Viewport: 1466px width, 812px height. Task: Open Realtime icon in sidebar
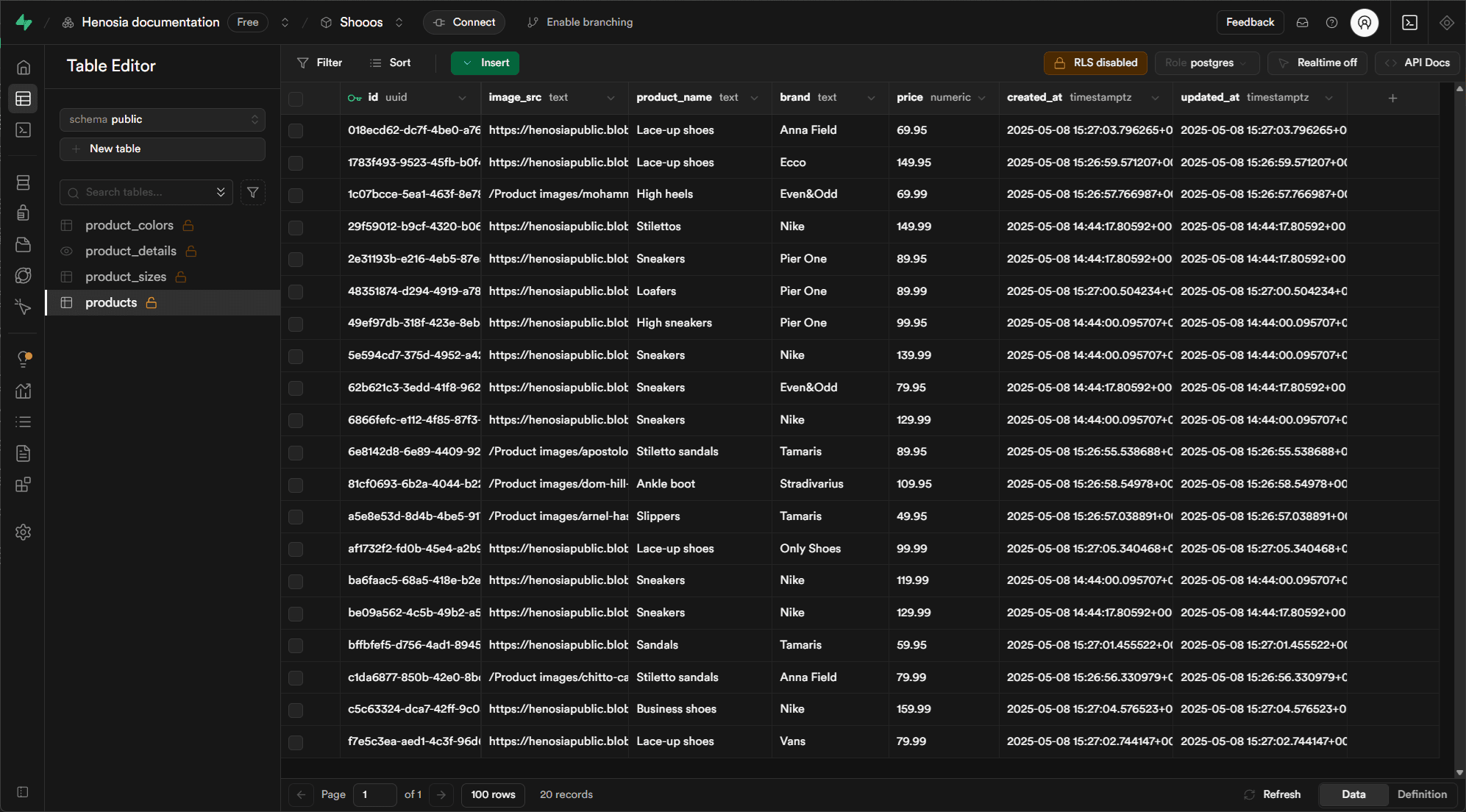click(24, 307)
